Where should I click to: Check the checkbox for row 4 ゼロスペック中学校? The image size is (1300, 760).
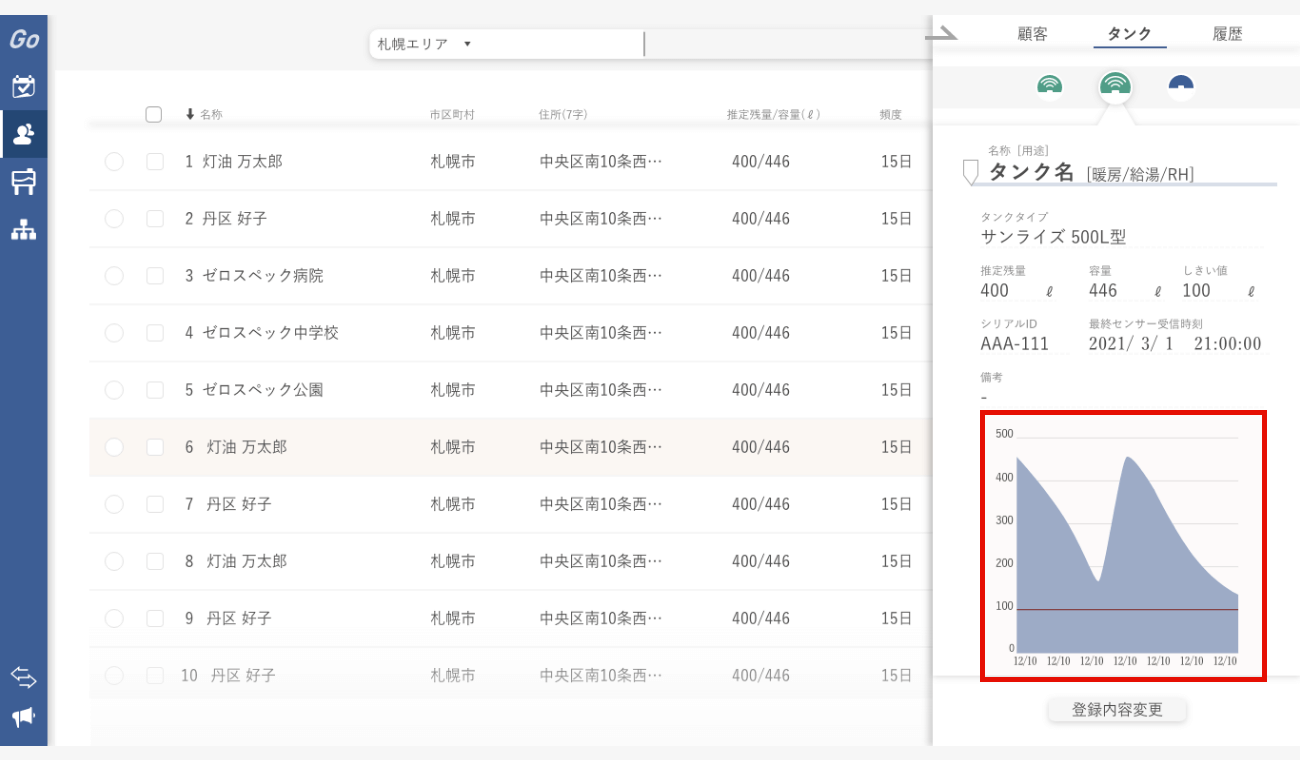pyautogui.click(x=155, y=332)
